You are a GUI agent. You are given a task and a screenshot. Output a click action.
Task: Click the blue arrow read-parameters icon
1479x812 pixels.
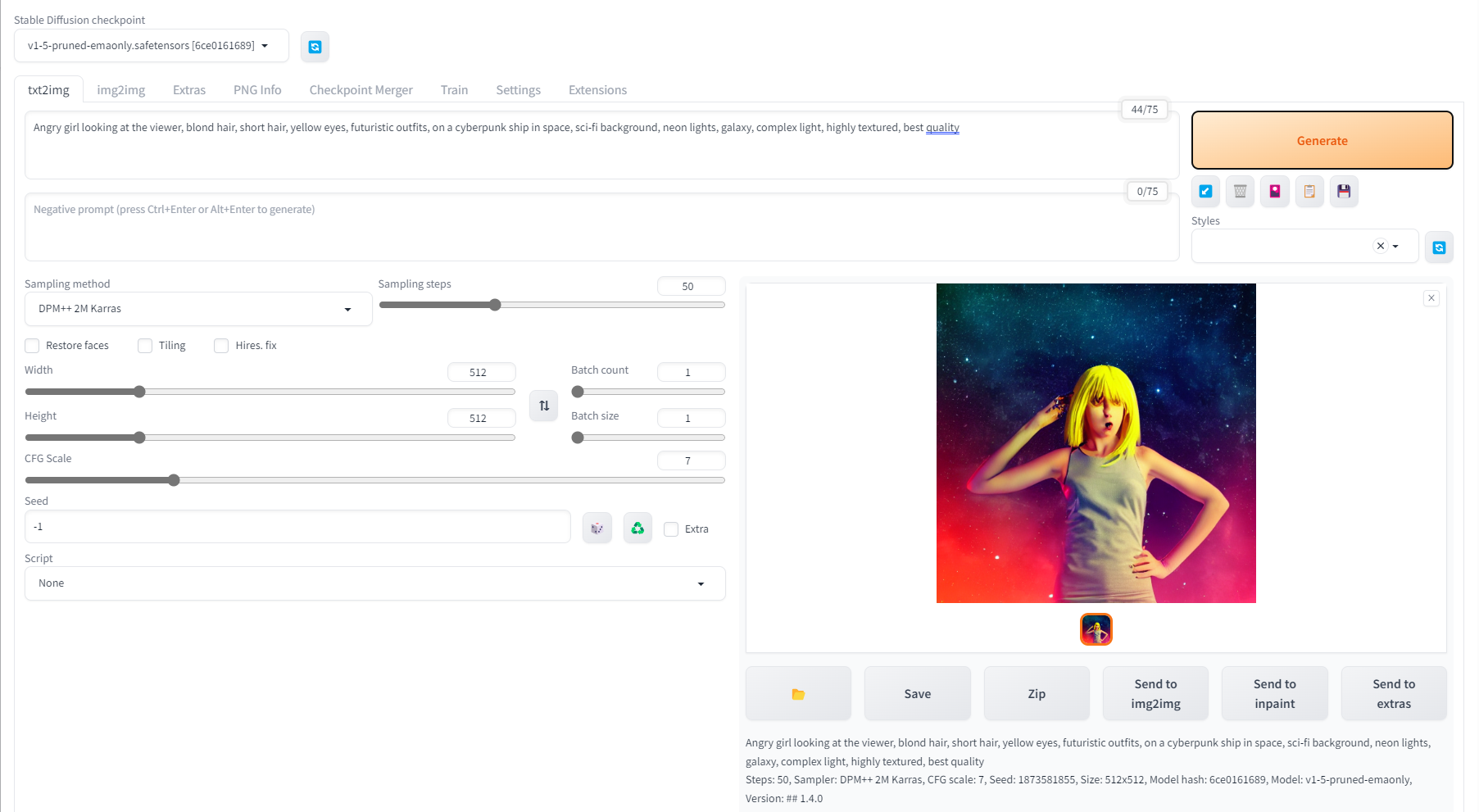pyautogui.click(x=1205, y=191)
